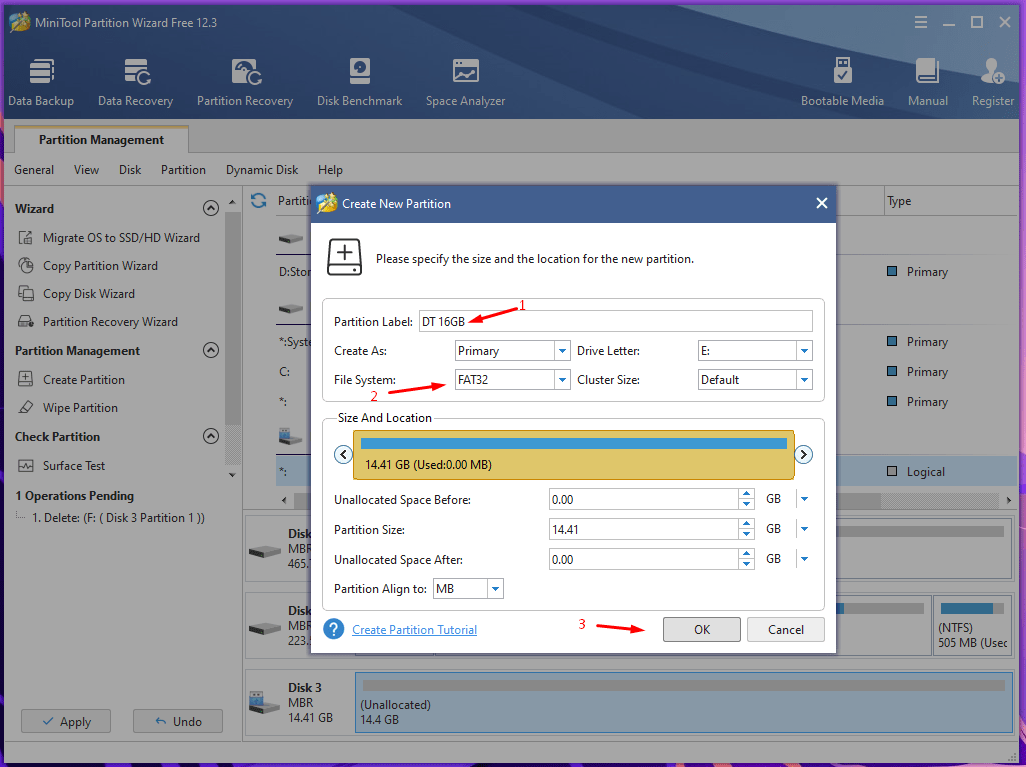The height and width of the screenshot is (767, 1026).
Task: Click the Partition Label field
Action: click(x=615, y=321)
